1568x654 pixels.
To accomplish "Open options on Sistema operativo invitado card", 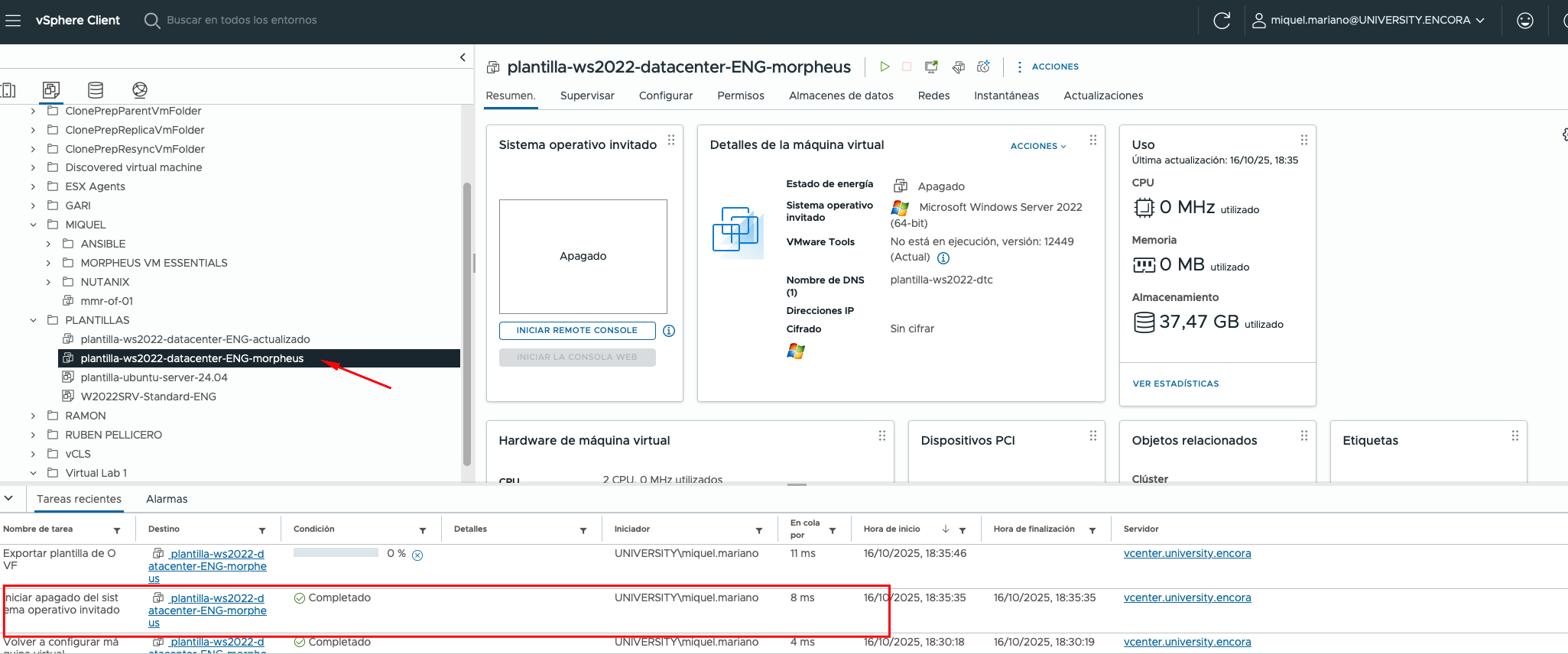I will click(x=670, y=140).
